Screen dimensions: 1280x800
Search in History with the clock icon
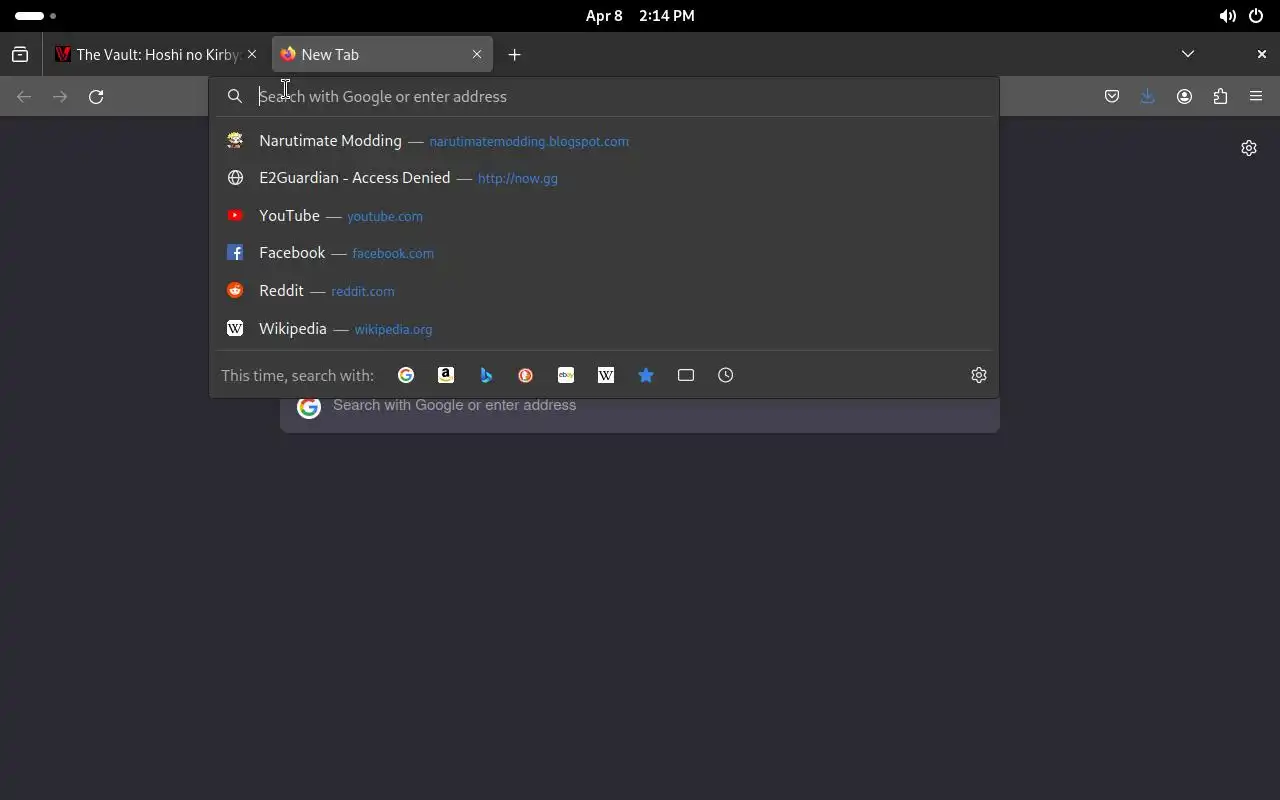(x=726, y=375)
